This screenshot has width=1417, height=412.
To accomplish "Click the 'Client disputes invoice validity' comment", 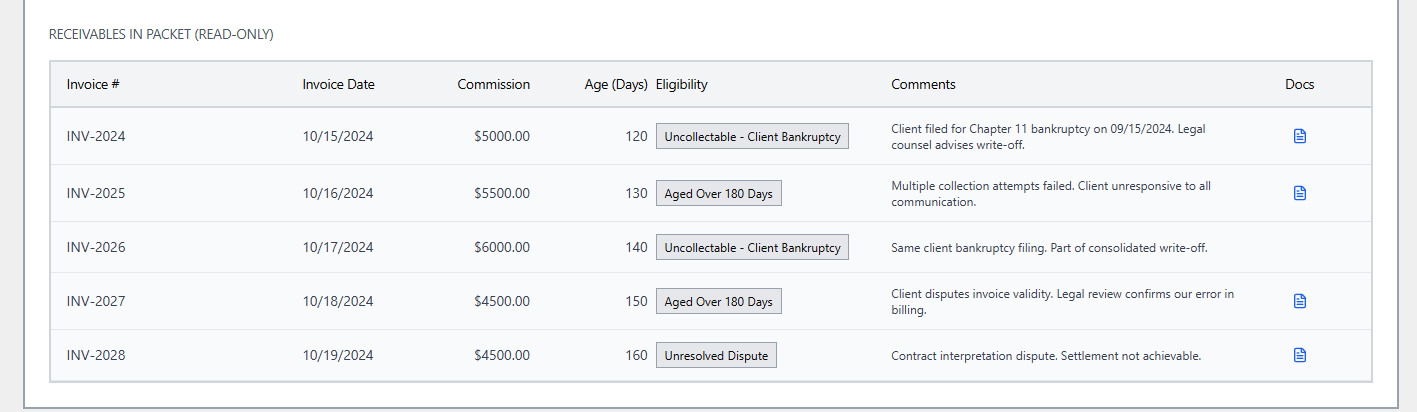I will click(1062, 301).
